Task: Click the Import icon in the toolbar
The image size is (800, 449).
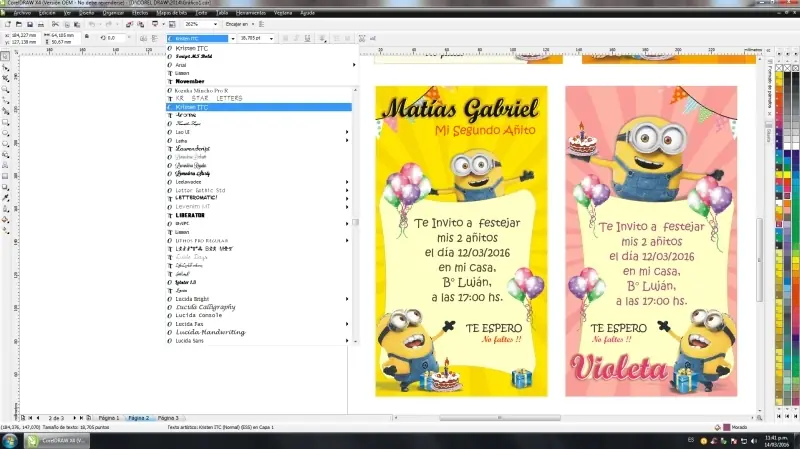Action: [x=130, y=24]
